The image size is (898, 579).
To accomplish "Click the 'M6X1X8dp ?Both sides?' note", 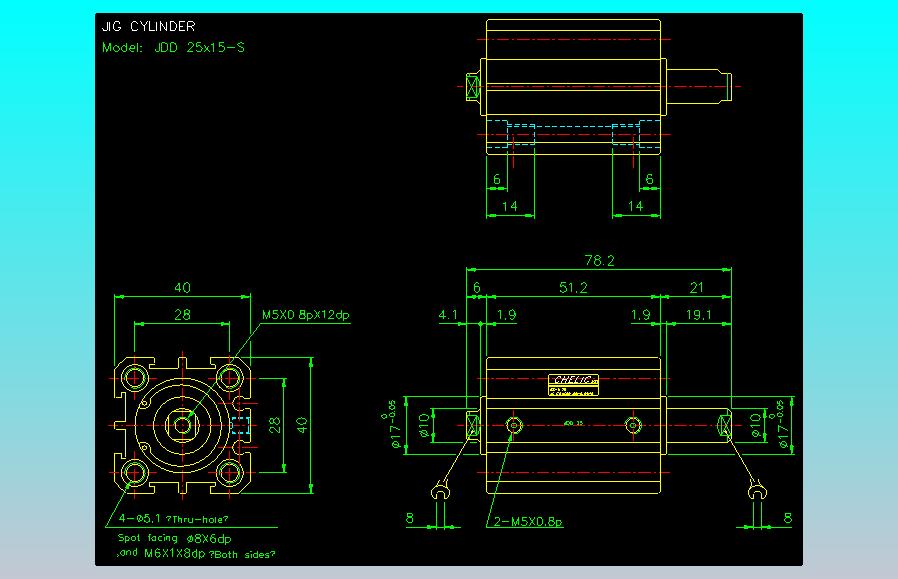I will coord(209,554).
